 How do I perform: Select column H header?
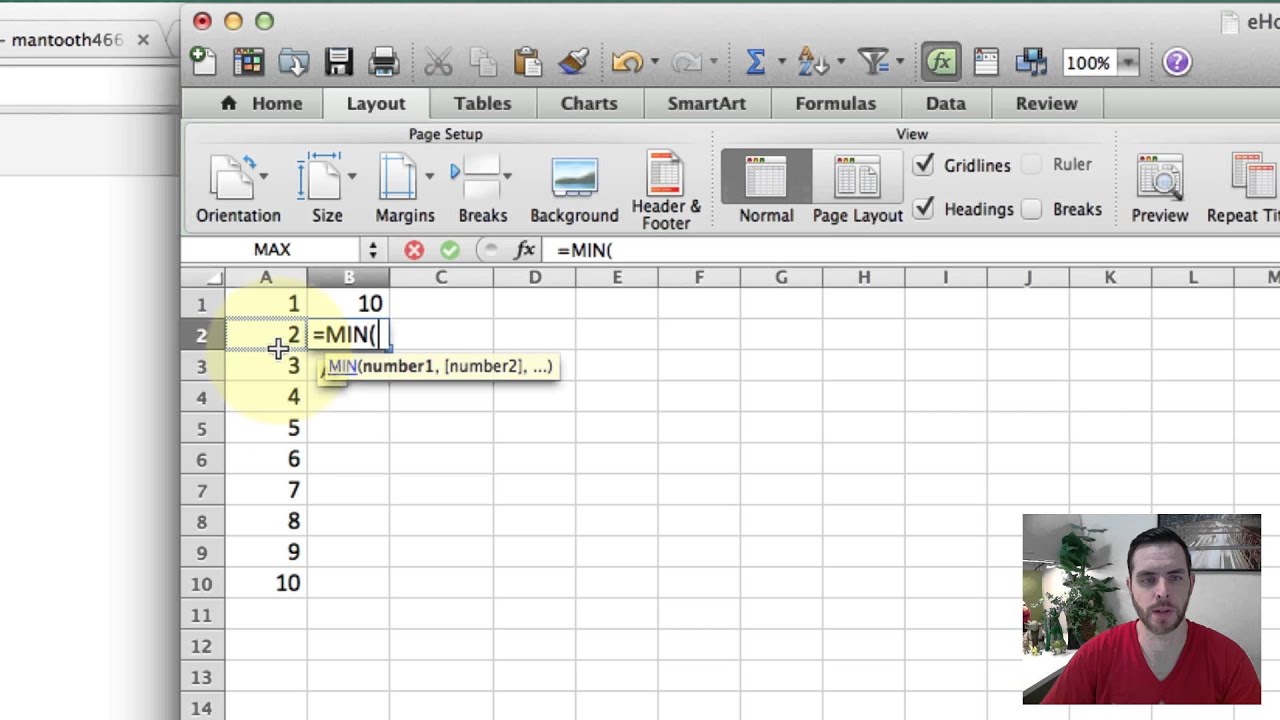click(863, 277)
